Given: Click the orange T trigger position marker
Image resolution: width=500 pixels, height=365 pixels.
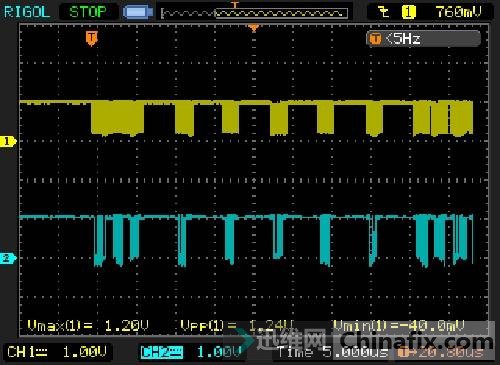Looking at the screenshot, I should coord(91,38).
